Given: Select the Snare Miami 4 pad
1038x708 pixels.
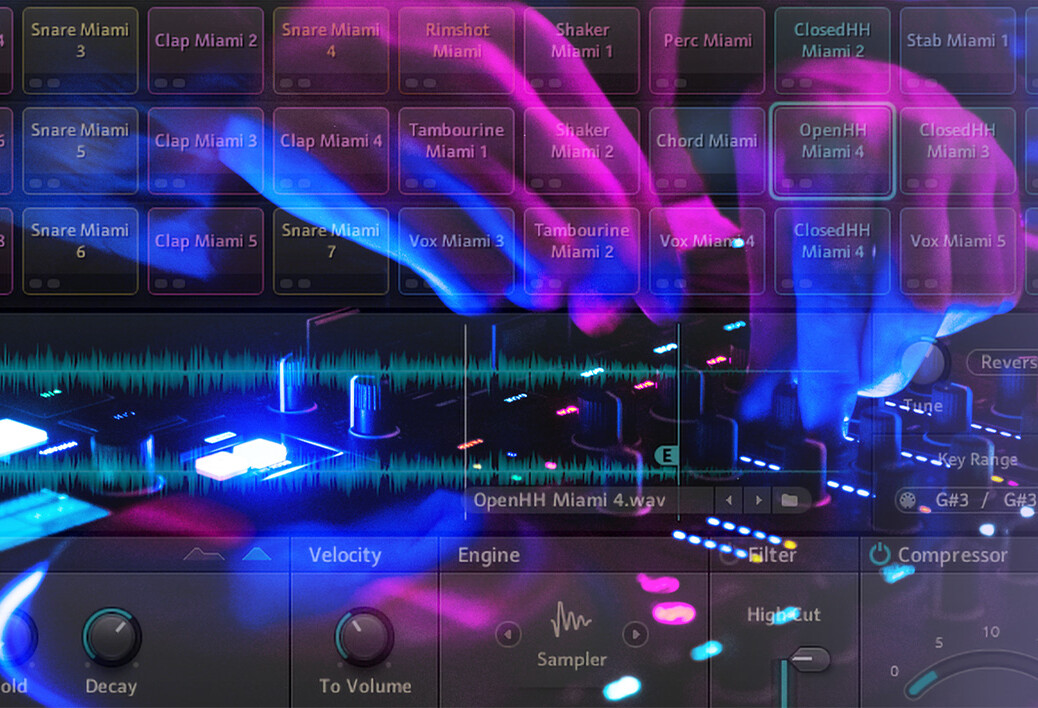Looking at the screenshot, I should tap(331, 50).
